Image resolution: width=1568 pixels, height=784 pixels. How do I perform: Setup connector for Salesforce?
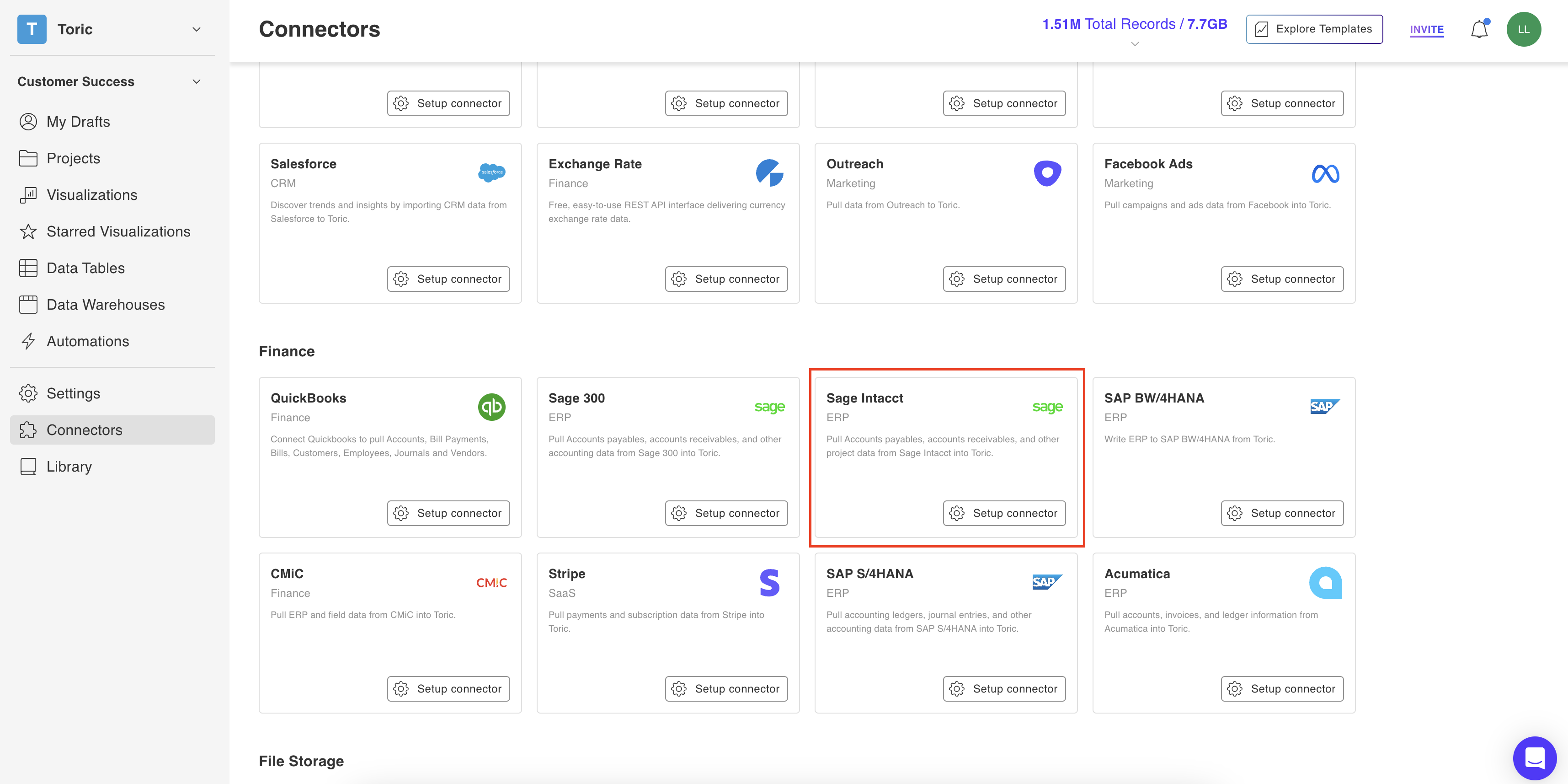tap(448, 279)
